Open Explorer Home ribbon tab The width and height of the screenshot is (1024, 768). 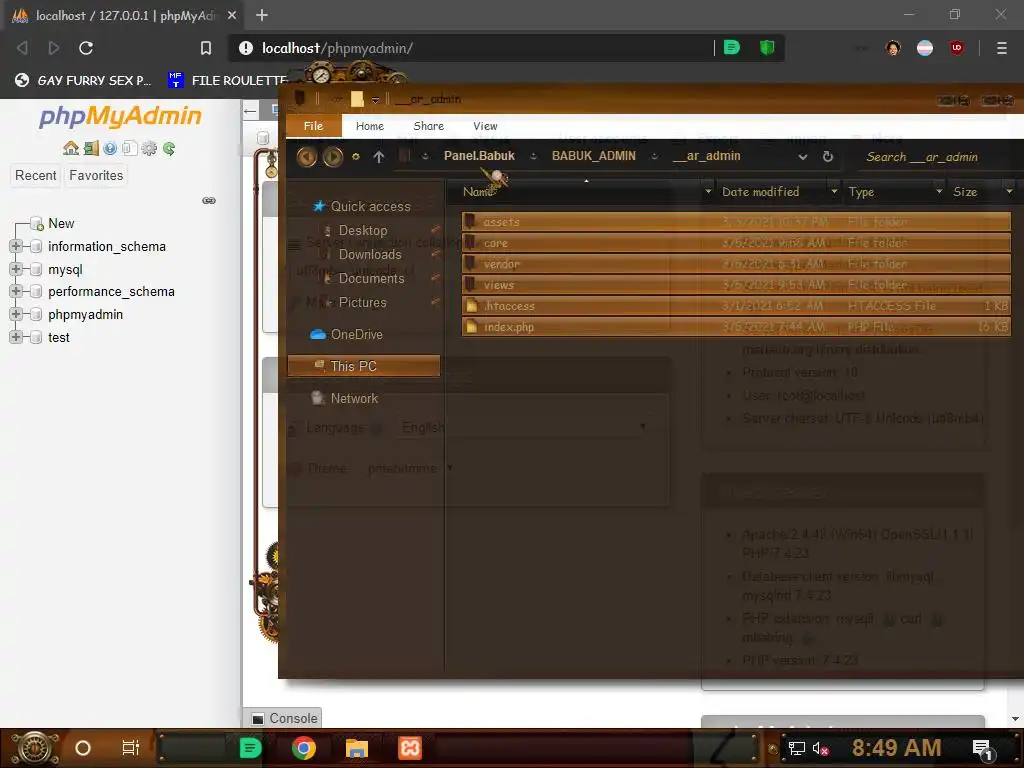(x=370, y=126)
